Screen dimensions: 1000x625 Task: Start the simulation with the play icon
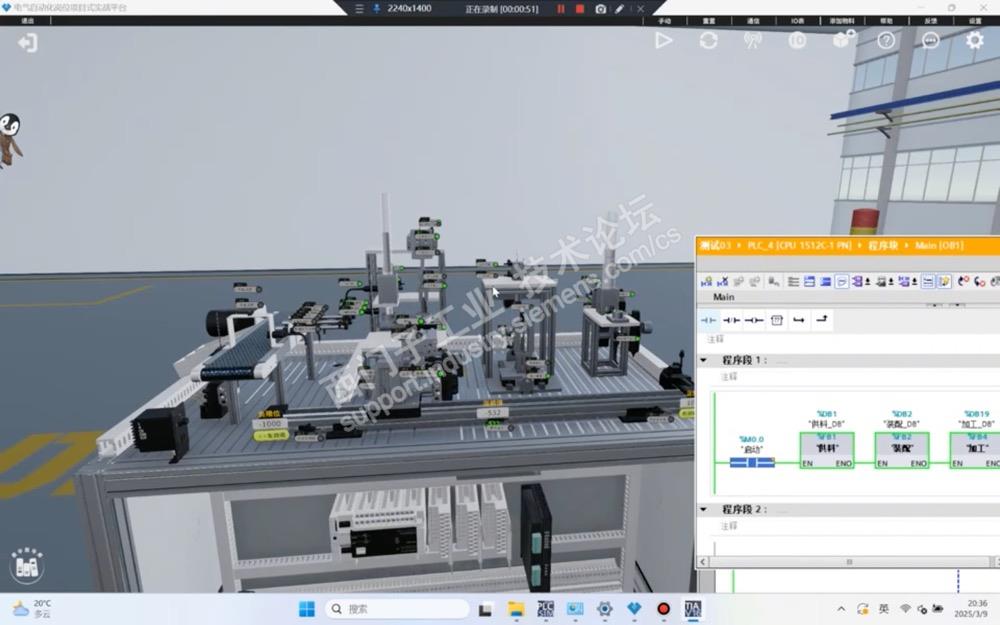click(663, 41)
